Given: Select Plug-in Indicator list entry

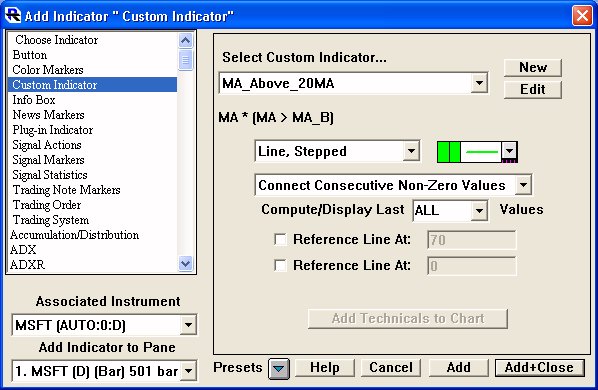Looking at the screenshot, I should (92, 130).
